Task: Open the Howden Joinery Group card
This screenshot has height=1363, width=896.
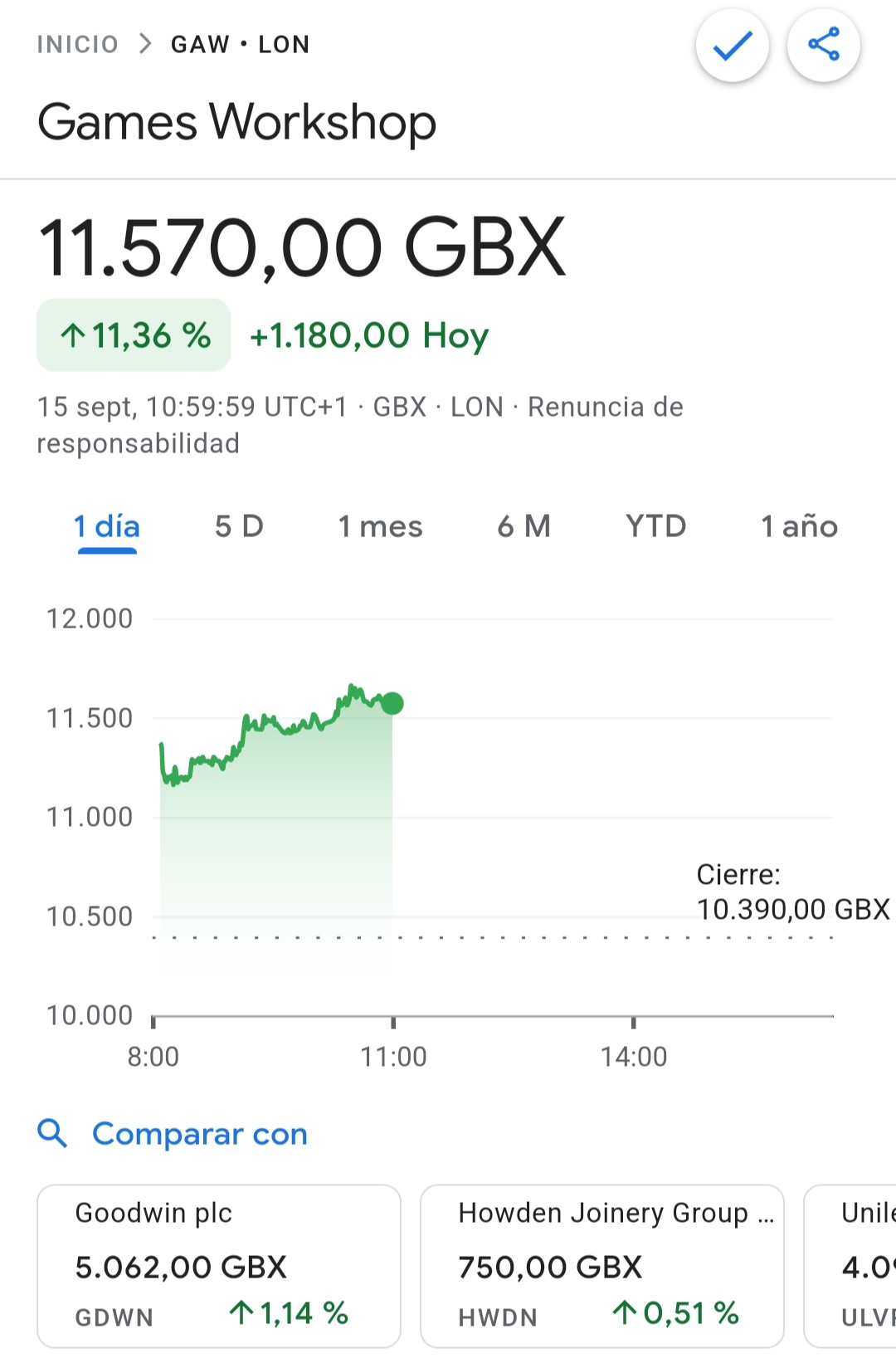Action: (602, 1266)
